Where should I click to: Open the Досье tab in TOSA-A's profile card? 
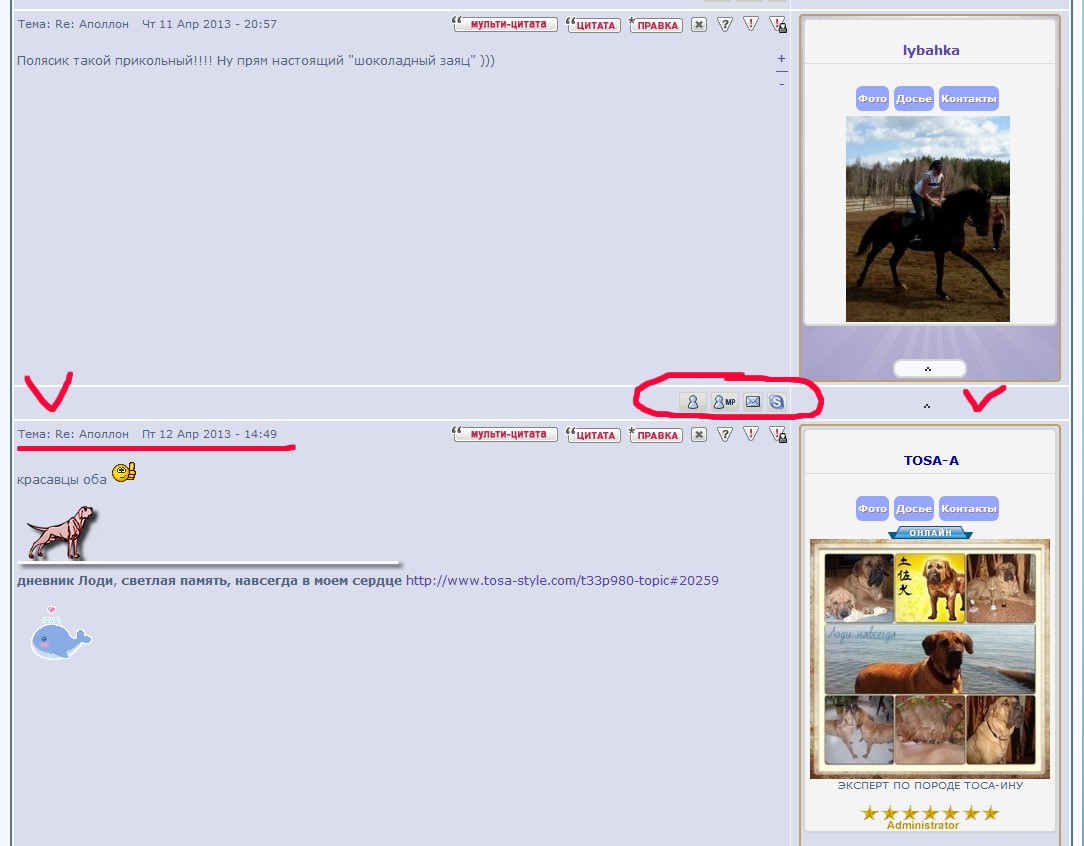(914, 508)
